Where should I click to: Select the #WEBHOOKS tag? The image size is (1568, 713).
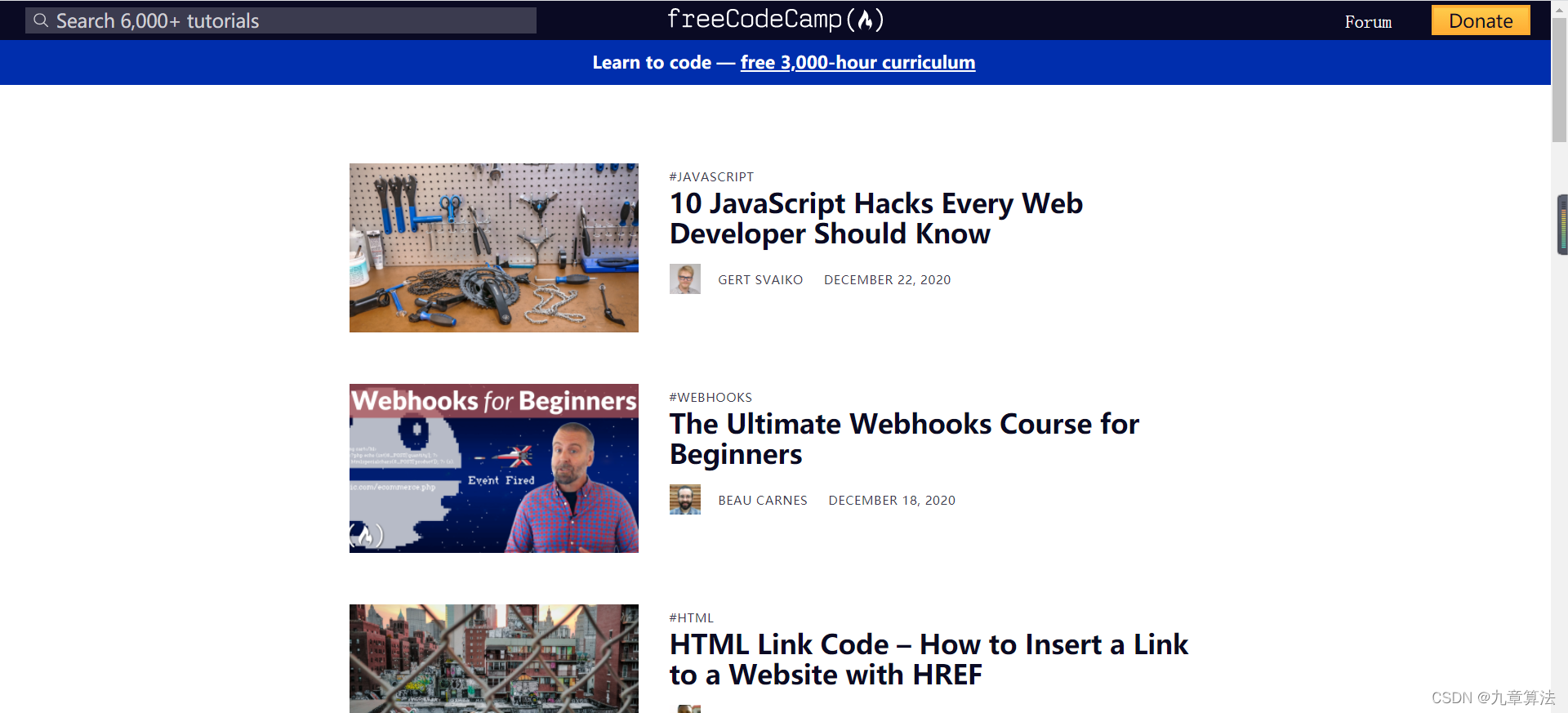(710, 398)
